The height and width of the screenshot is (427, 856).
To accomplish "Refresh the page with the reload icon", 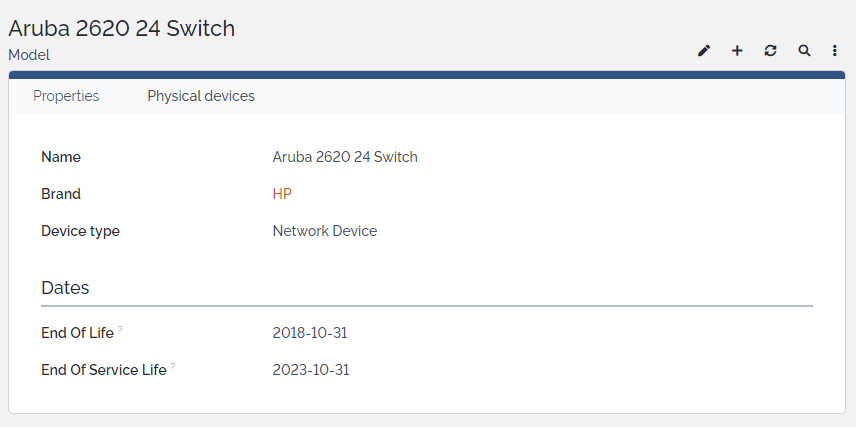I will coord(770,51).
